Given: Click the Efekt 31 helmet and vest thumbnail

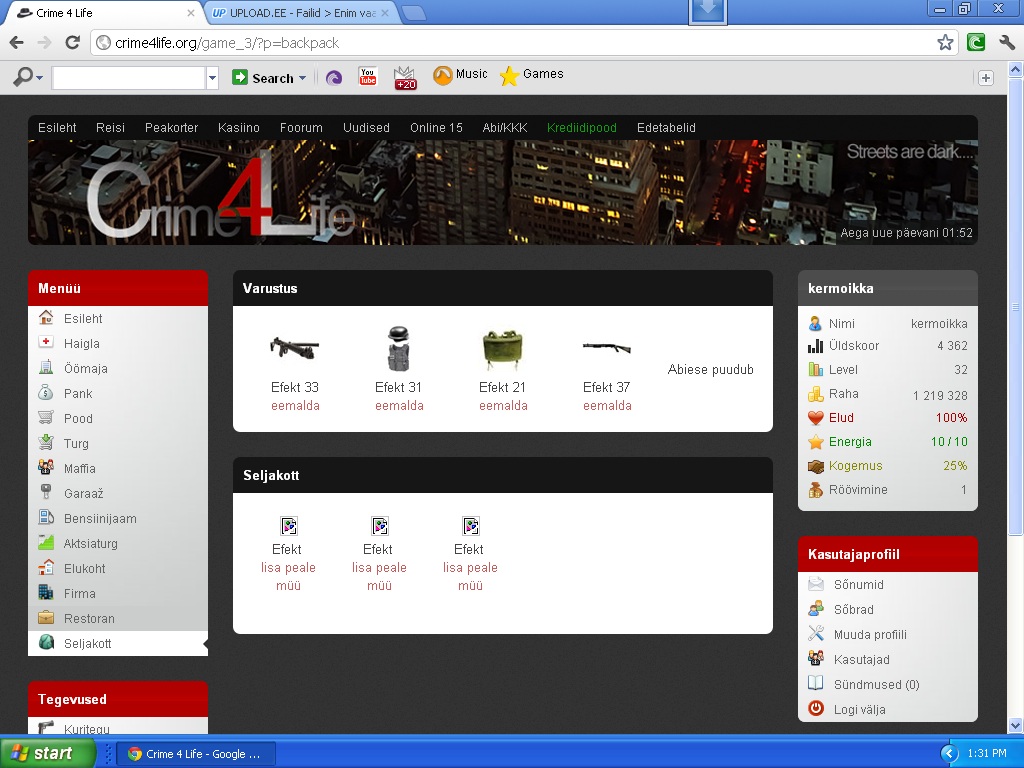Looking at the screenshot, I should (398, 349).
